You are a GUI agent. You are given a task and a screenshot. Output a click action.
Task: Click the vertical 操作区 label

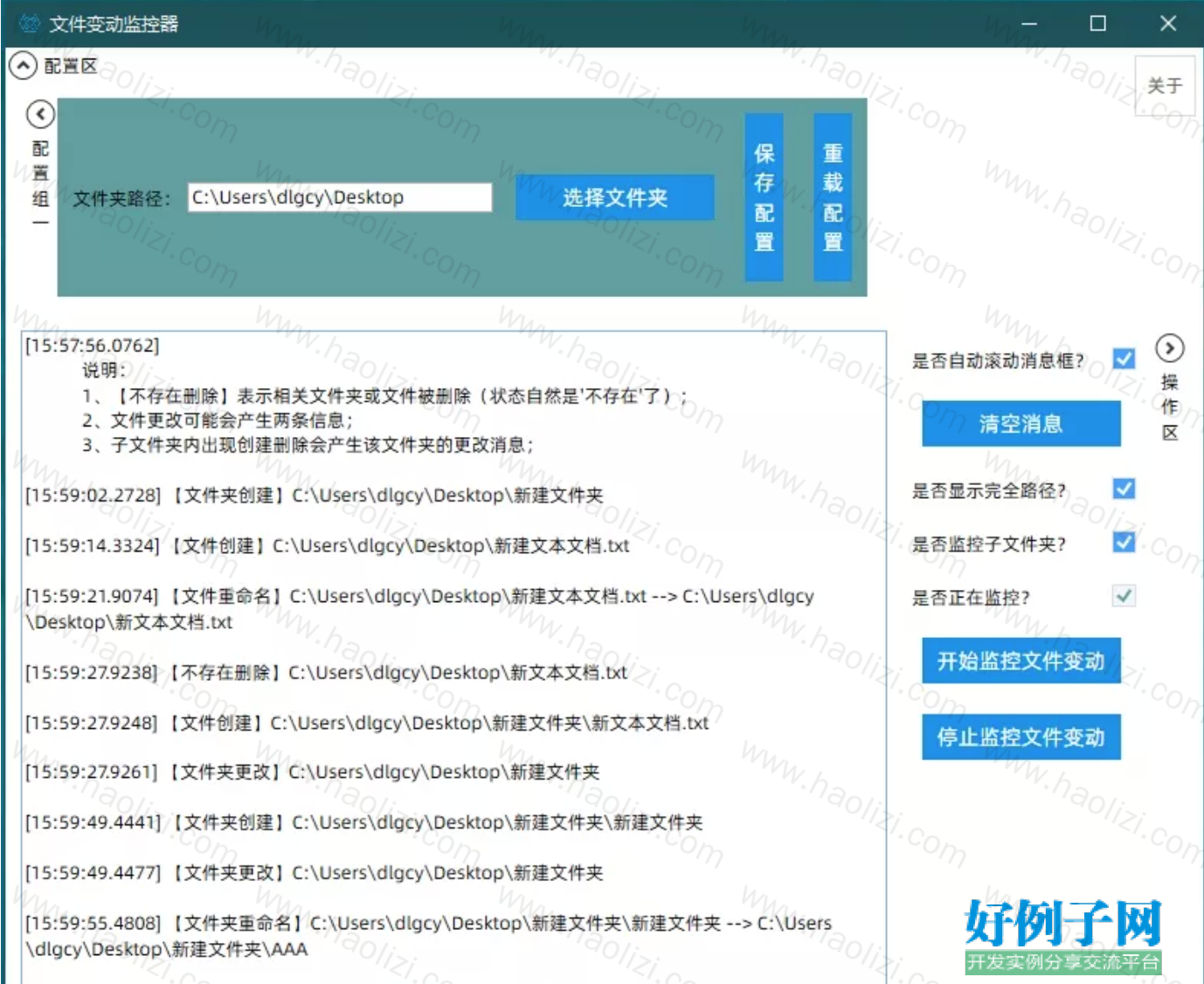coord(1170,407)
